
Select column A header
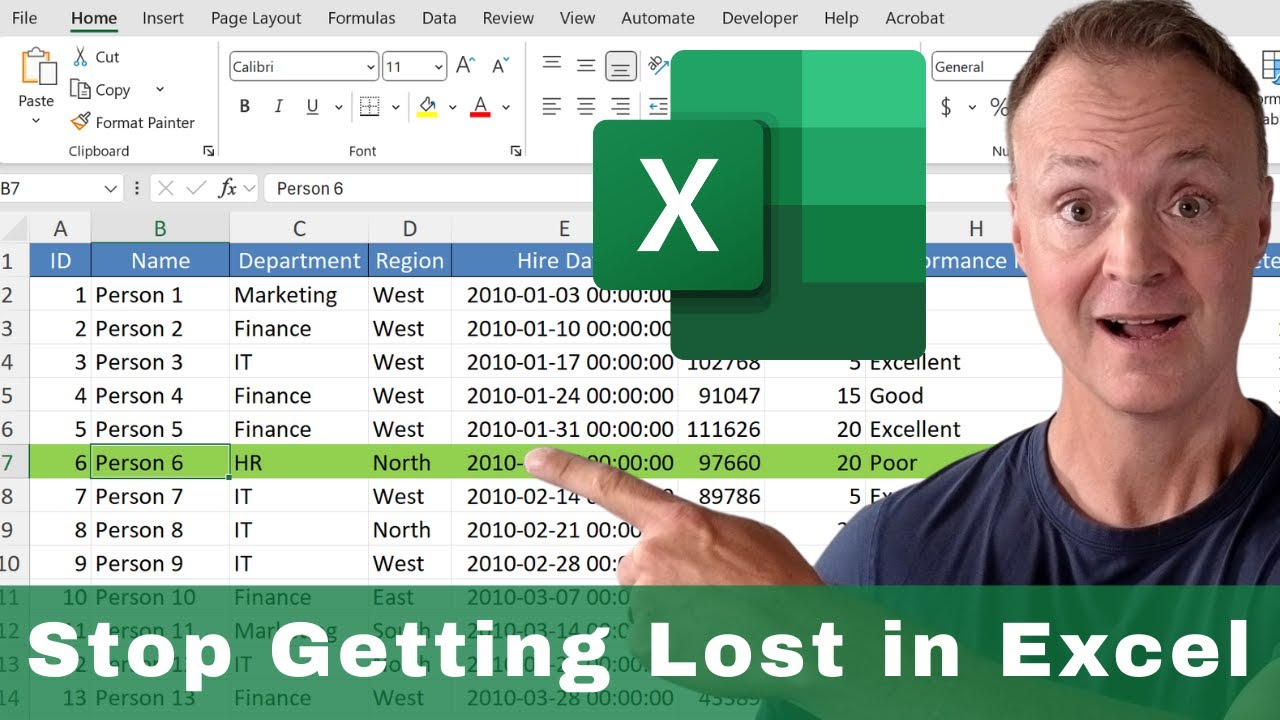pyautogui.click(x=60, y=229)
